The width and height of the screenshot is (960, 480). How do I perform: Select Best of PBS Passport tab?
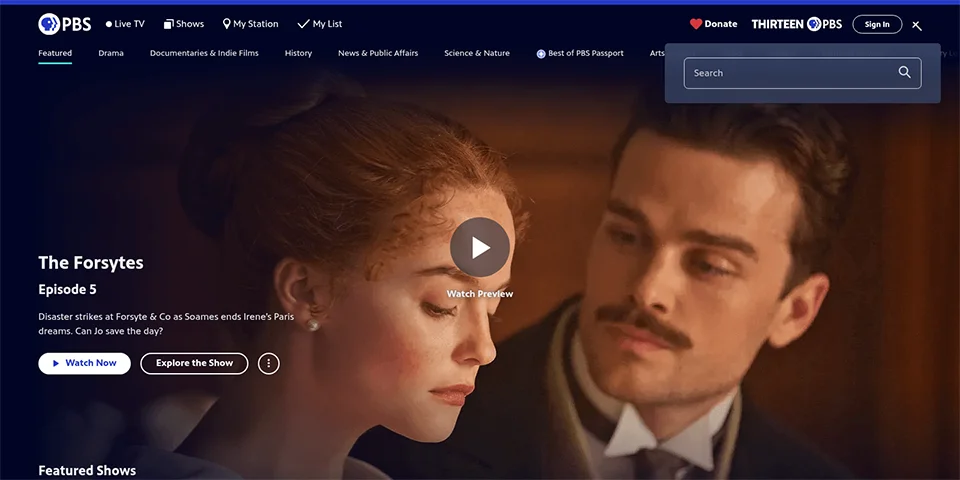[x=580, y=53]
